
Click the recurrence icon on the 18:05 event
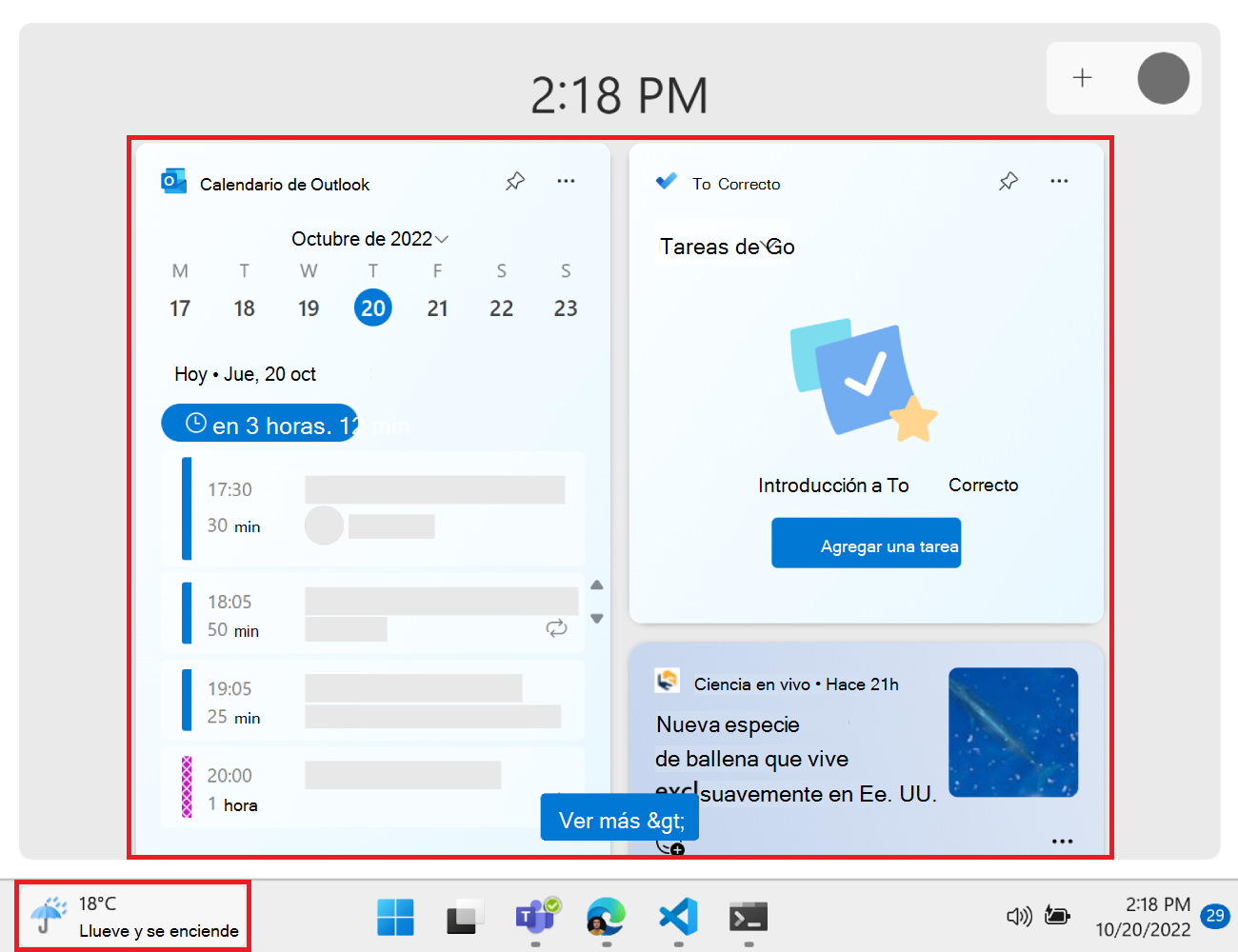click(x=557, y=628)
